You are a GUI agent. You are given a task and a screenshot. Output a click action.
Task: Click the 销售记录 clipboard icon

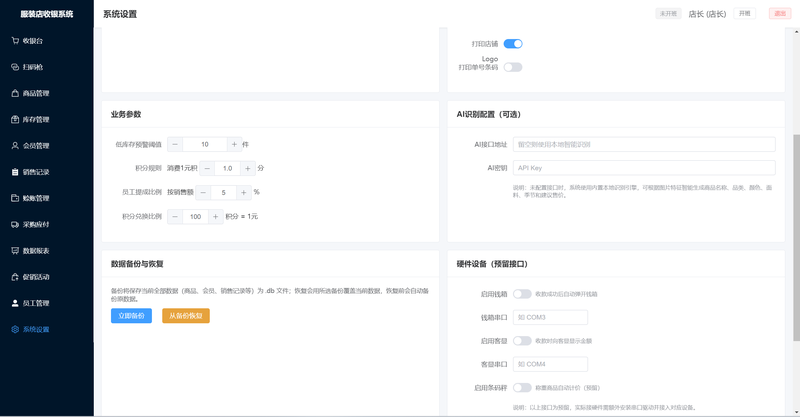pos(15,172)
